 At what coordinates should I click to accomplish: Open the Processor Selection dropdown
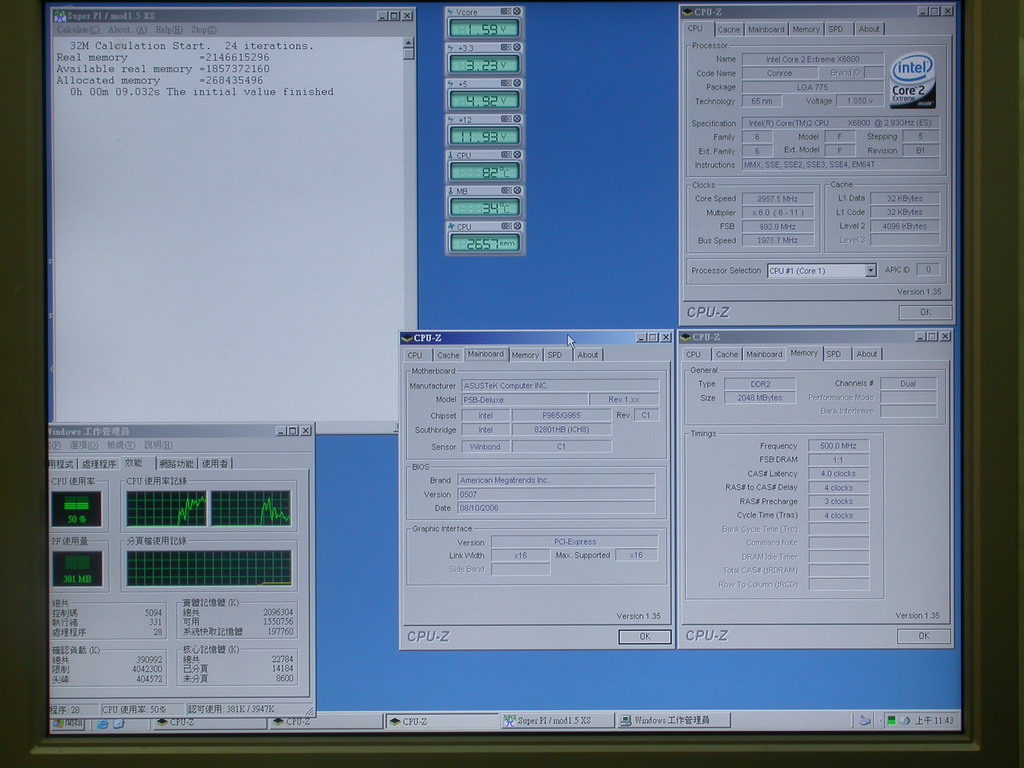(x=870, y=270)
